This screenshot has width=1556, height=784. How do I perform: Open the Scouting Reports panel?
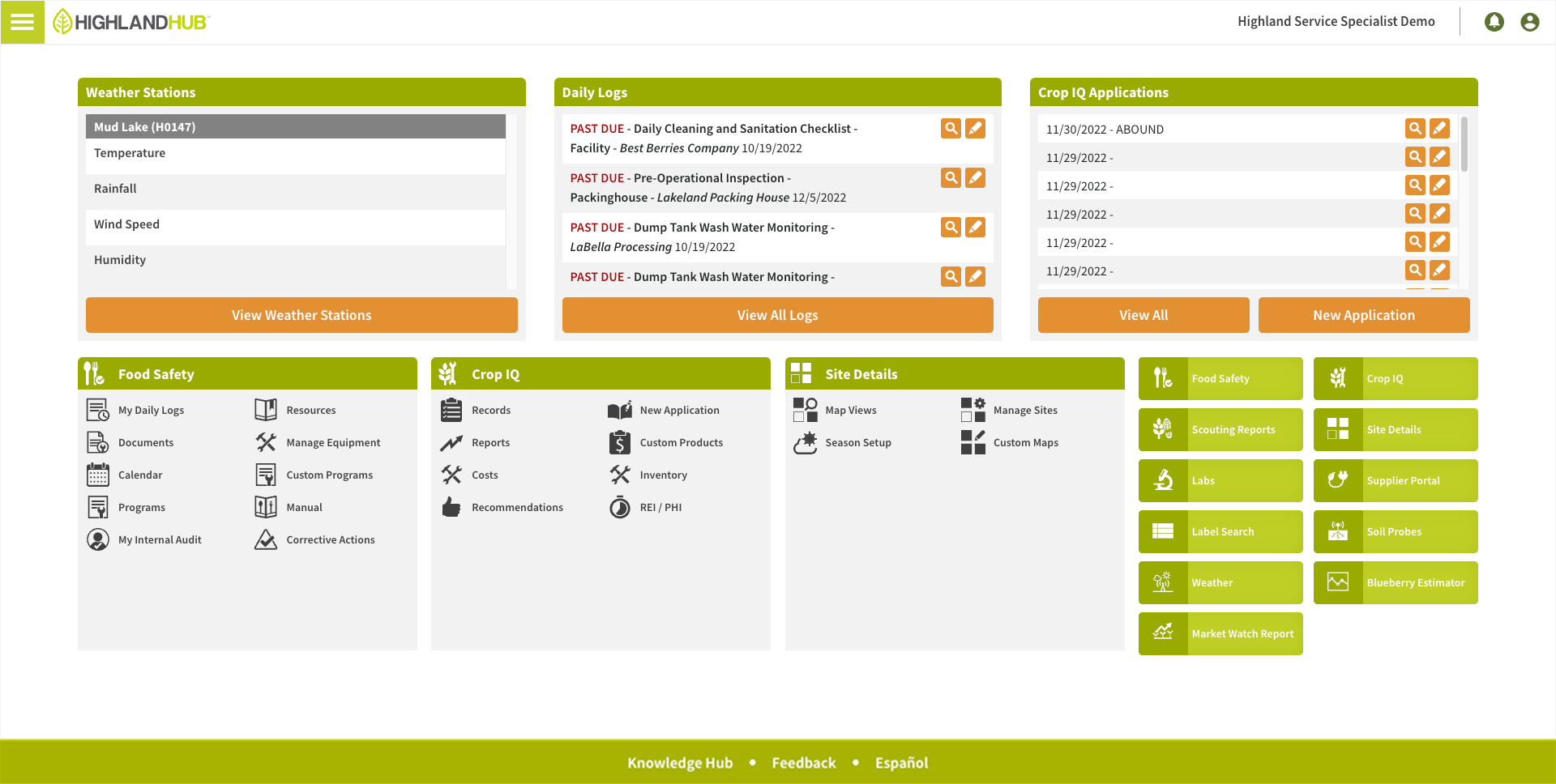coord(1220,429)
